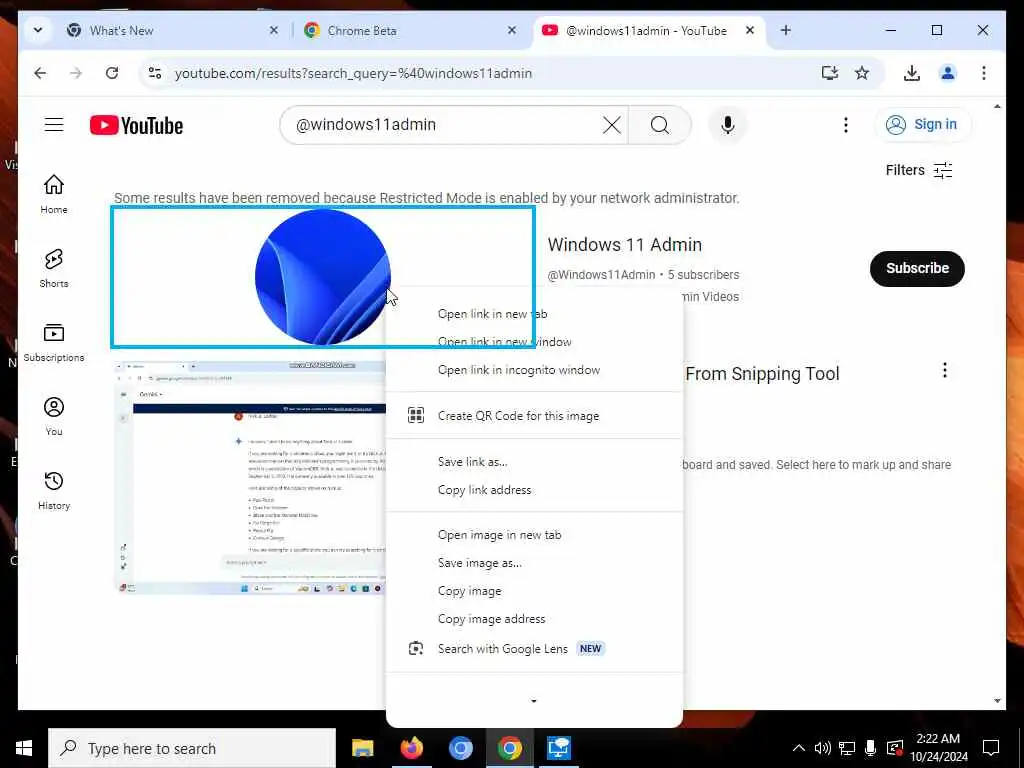The height and width of the screenshot is (768, 1024).
Task: Search with your voice microphone icon
Action: tap(728, 125)
